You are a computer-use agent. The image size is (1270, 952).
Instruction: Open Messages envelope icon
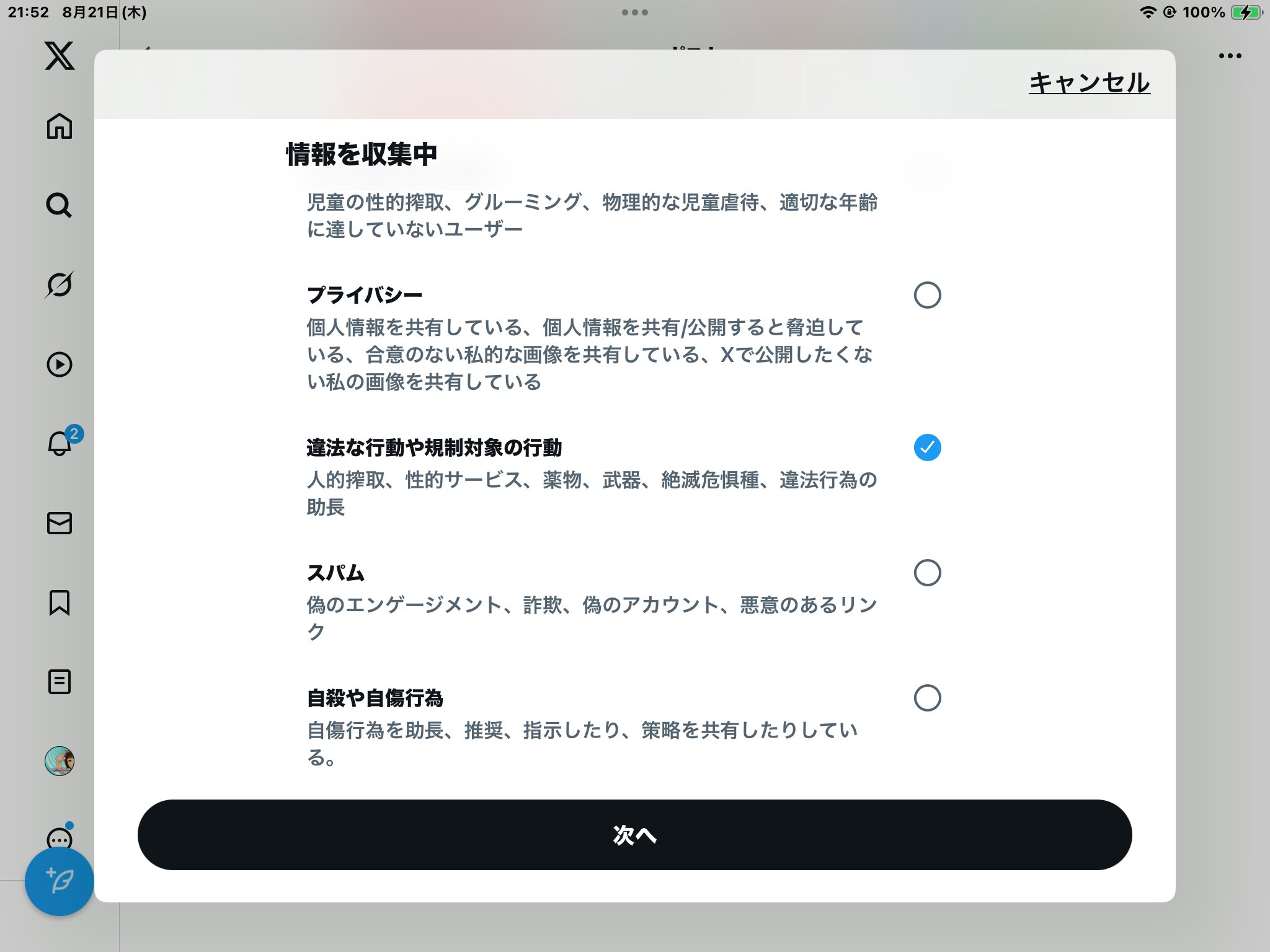click(x=60, y=523)
